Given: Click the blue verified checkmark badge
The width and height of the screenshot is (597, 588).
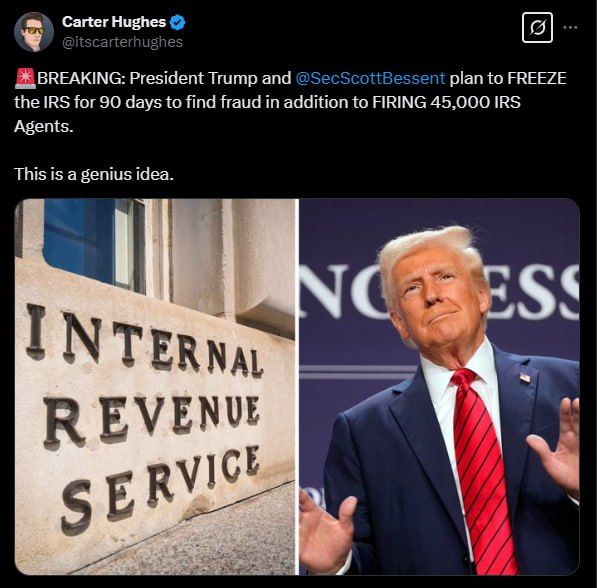Looking at the screenshot, I should [x=177, y=22].
